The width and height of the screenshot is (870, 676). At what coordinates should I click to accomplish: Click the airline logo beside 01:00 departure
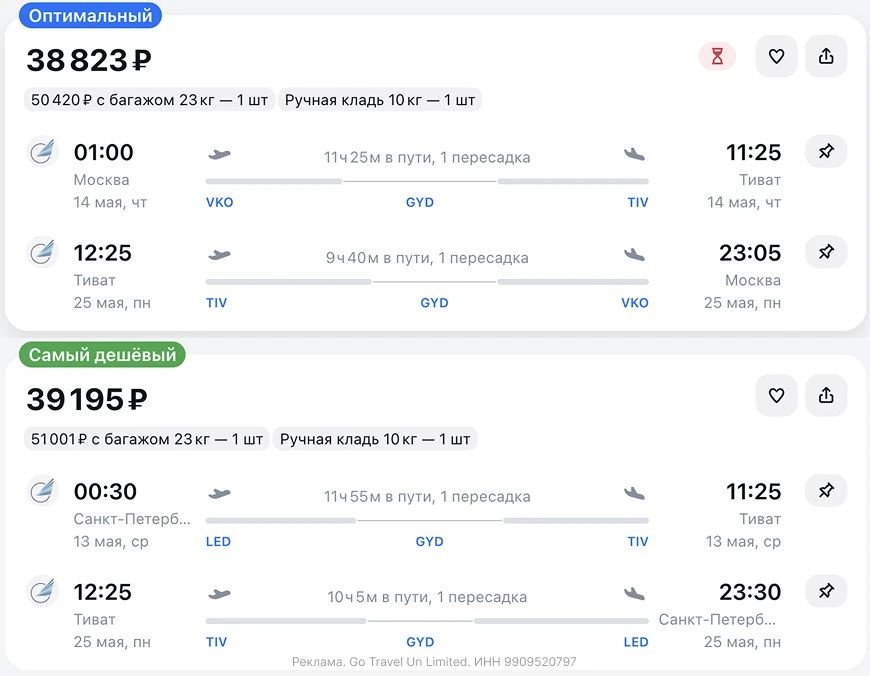(42, 152)
